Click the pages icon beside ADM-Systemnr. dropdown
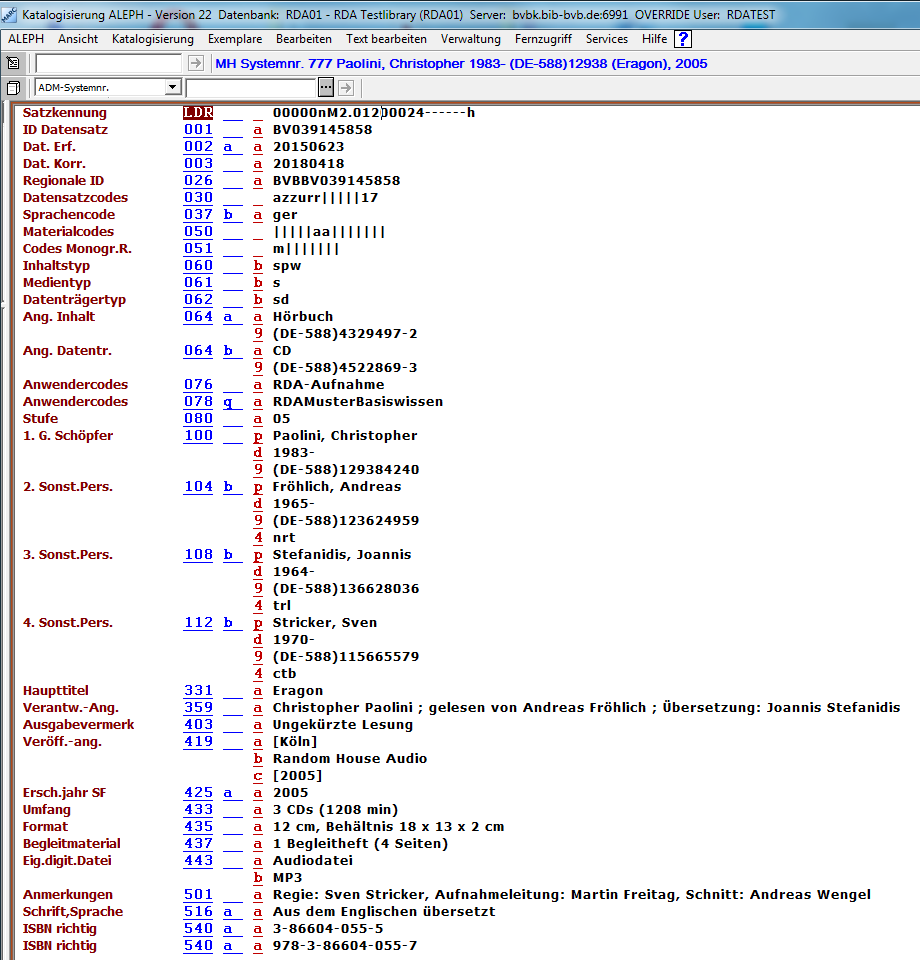920x960 pixels. [x=14, y=87]
